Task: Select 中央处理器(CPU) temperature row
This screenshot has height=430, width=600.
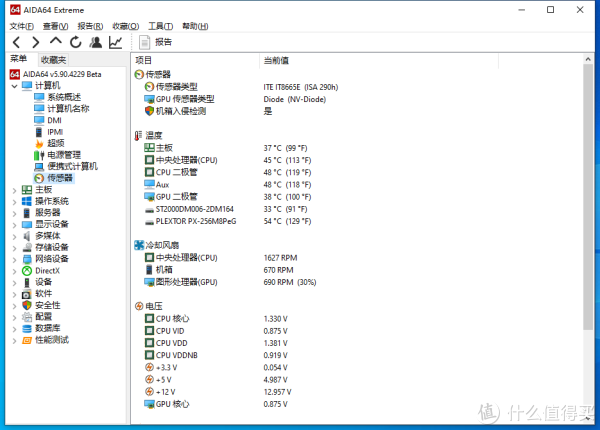Action: pyautogui.click(x=228, y=160)
